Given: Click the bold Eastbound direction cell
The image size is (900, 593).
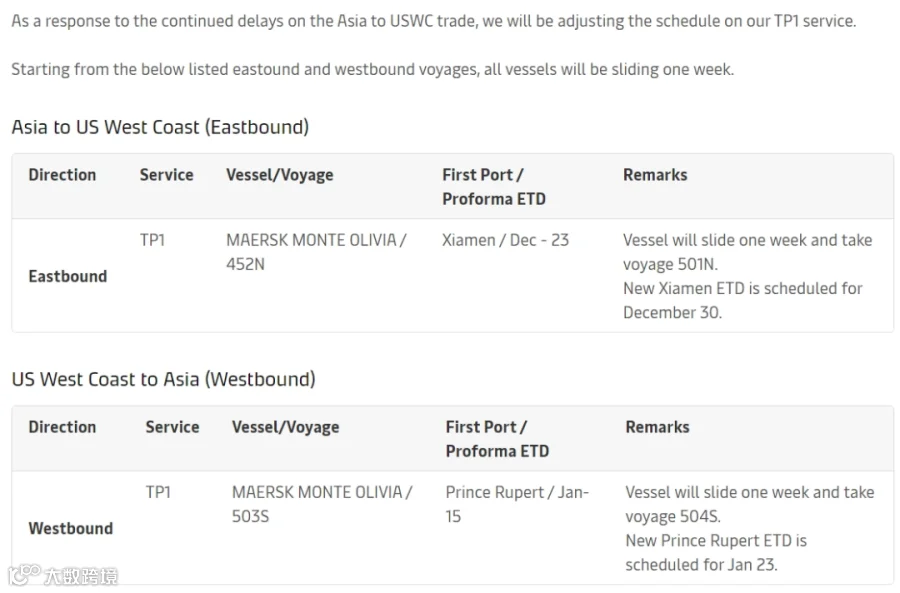Looking at the screenshot, I should pos(67,276).
